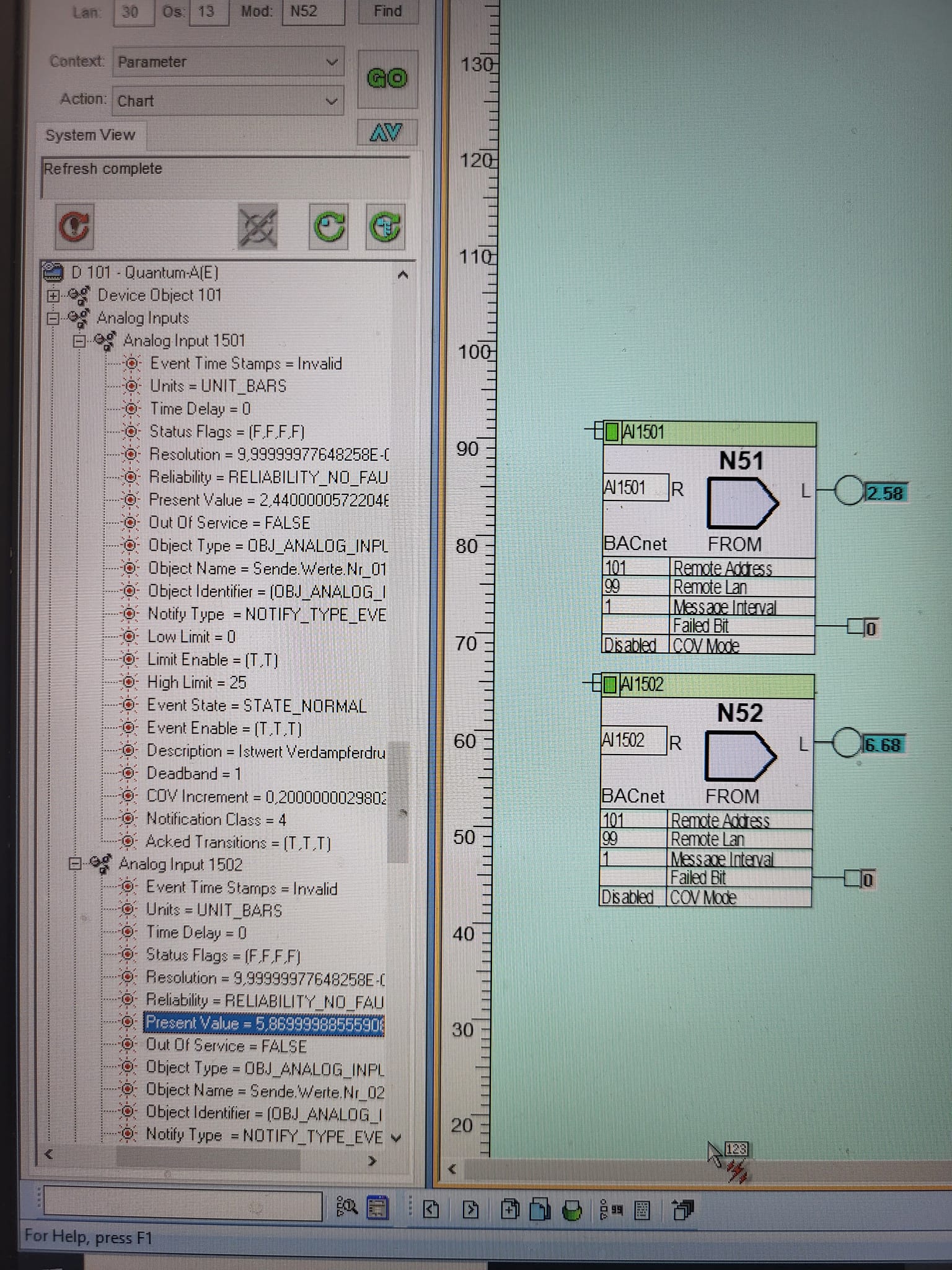The width and height of the screenshot is (952, 1270).
Task: Collapse the Analog Inputs tree node
Action: pyautogui.click(x=54, y=318)
